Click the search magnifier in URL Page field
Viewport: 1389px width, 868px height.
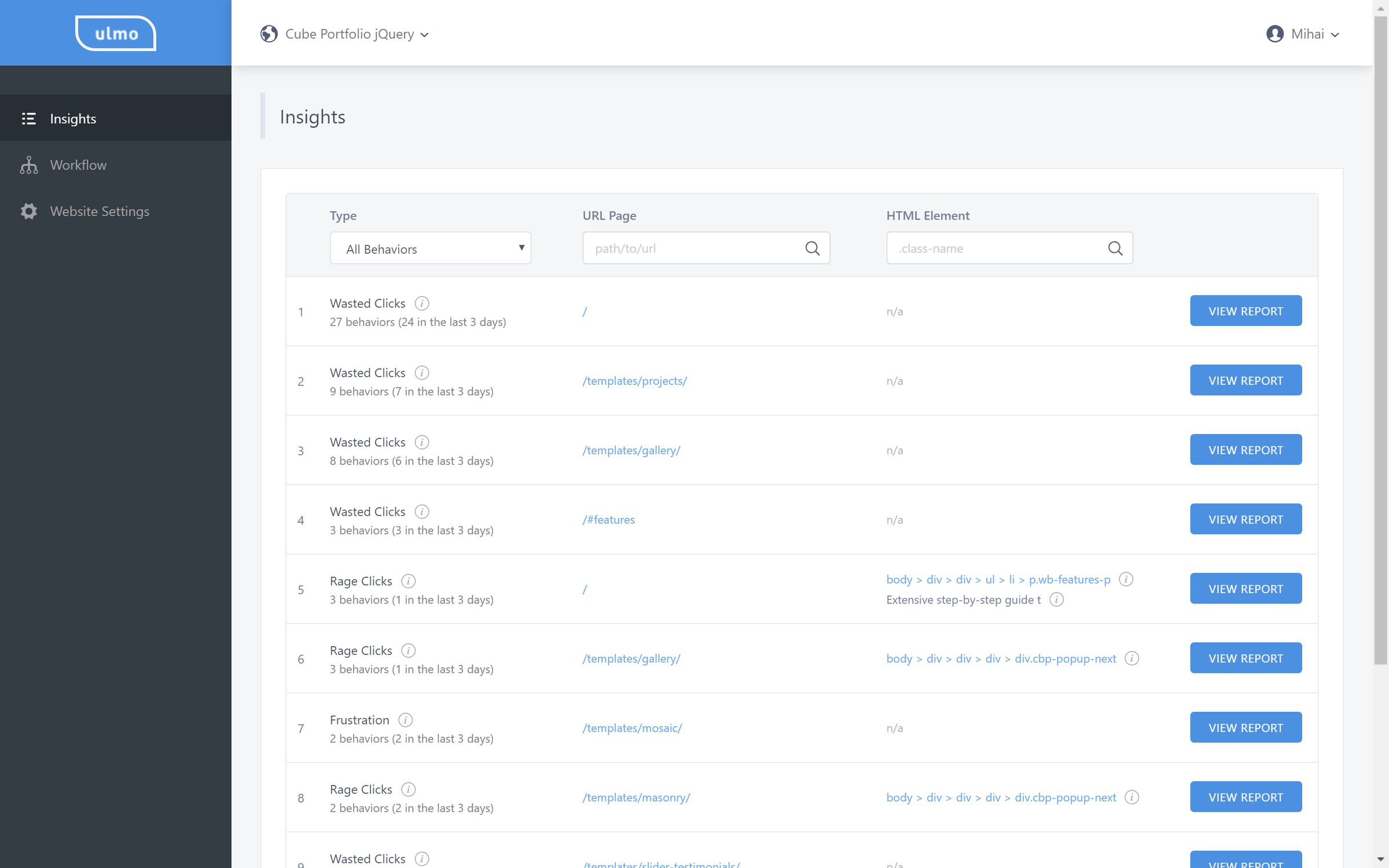pos(812,248)
